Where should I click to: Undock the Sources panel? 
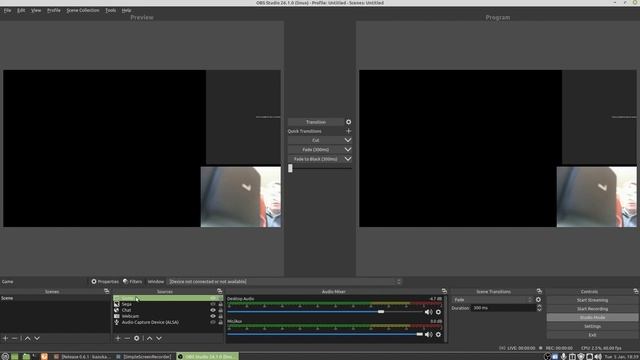[220, 291]
